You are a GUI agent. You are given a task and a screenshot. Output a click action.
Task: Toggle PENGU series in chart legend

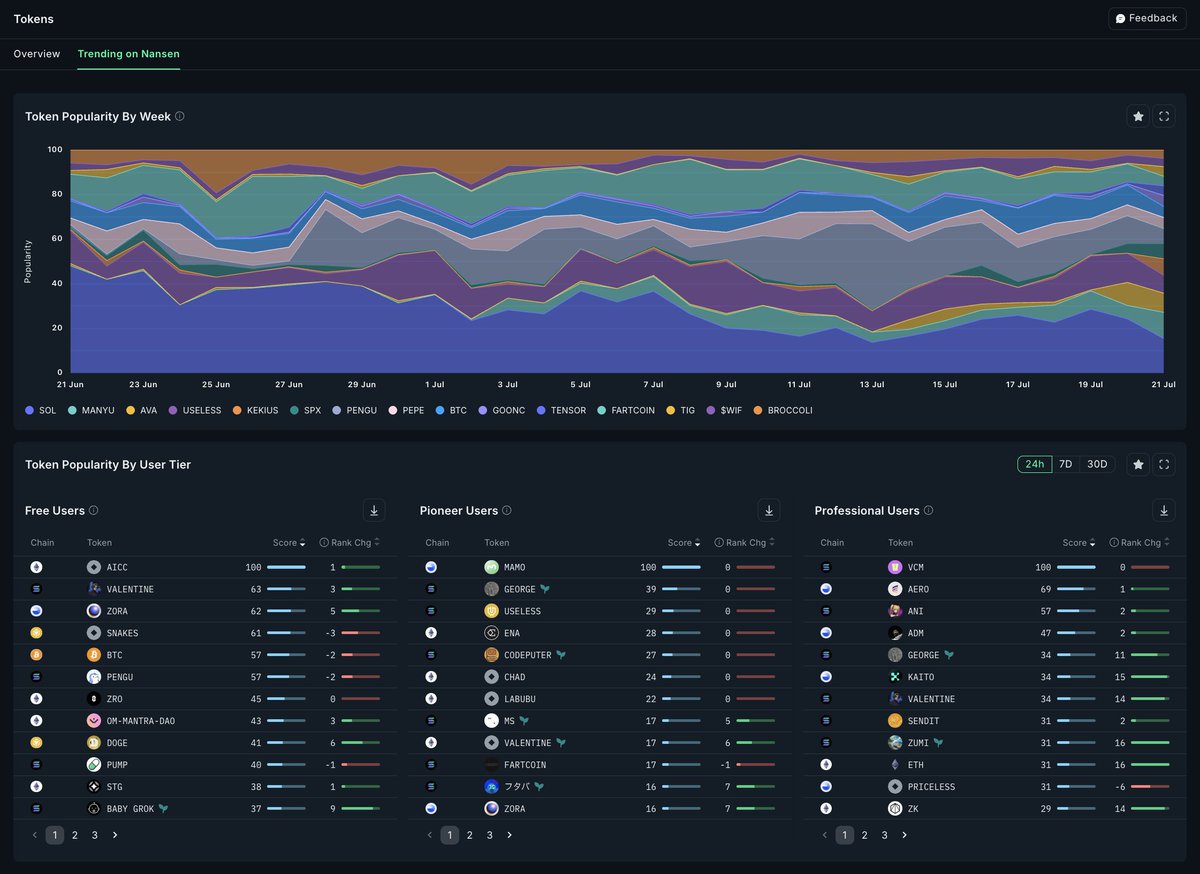click(x=355, y=410)
